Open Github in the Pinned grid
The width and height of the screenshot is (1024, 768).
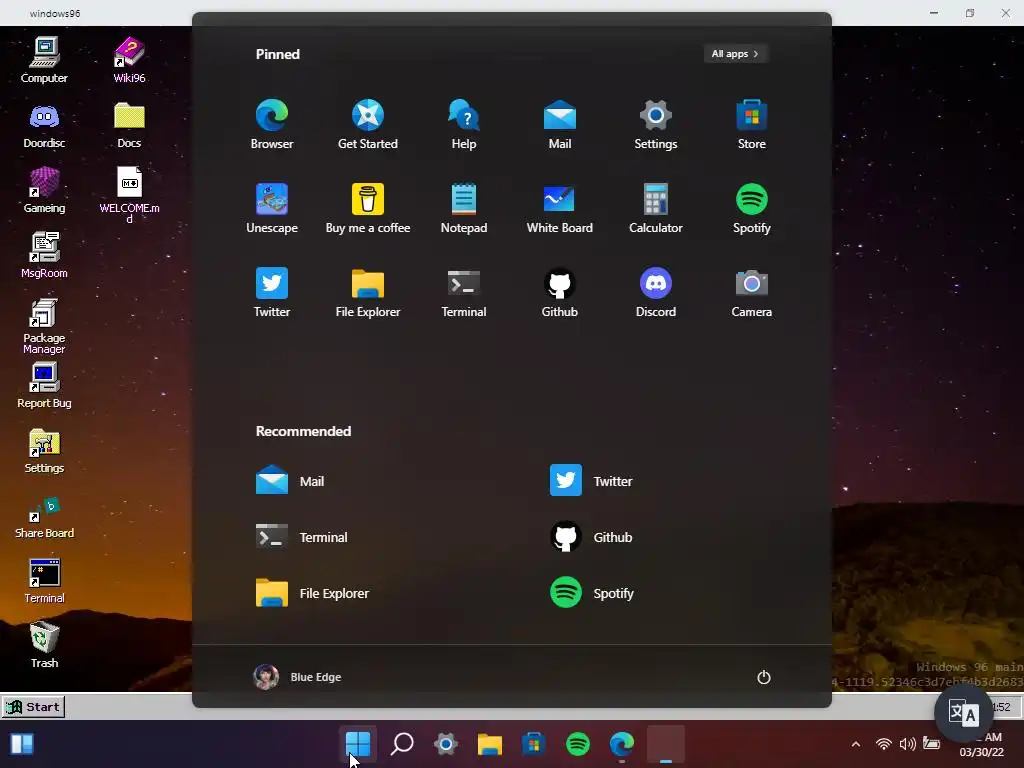(560, 293)
